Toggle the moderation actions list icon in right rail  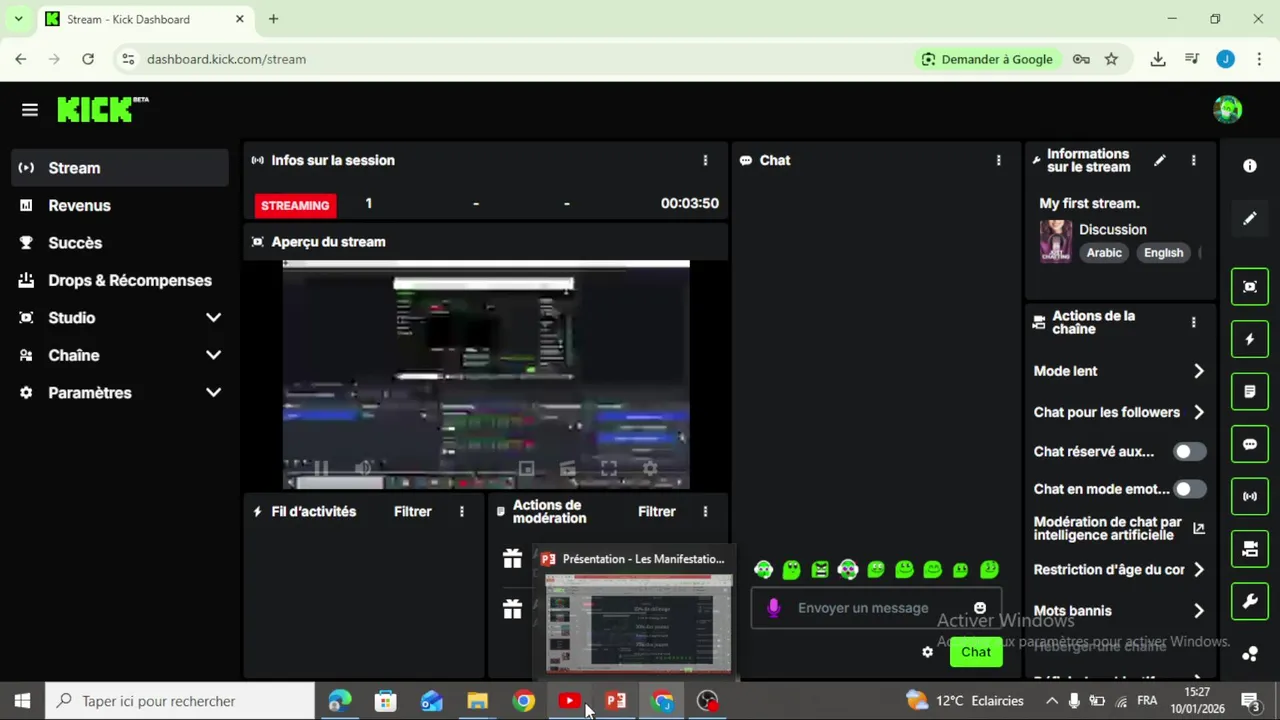pos(1249,392)
